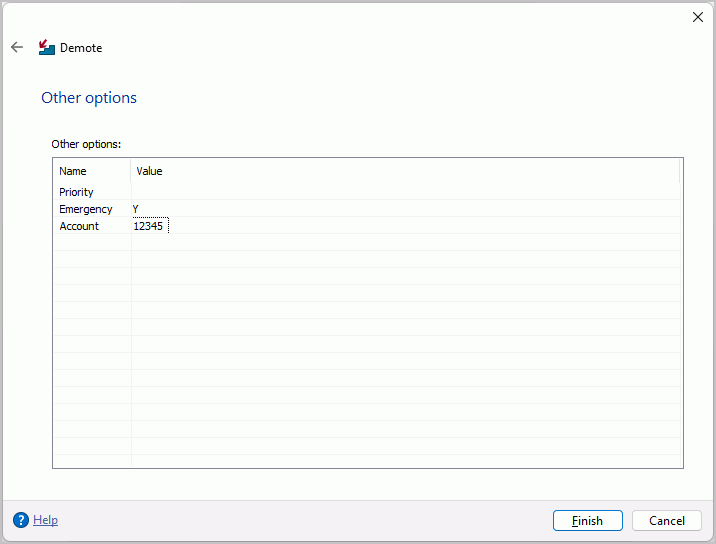Select the Emergency row name
The image size is (716, 544).
85,209
